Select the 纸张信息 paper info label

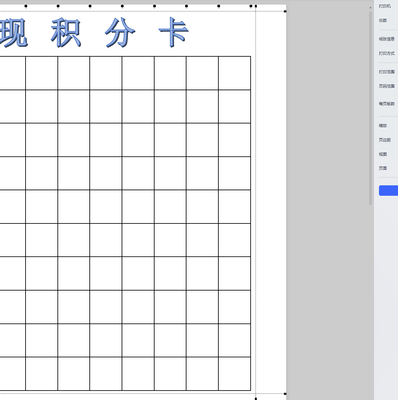pyautogui.click(x=386, y=39)
